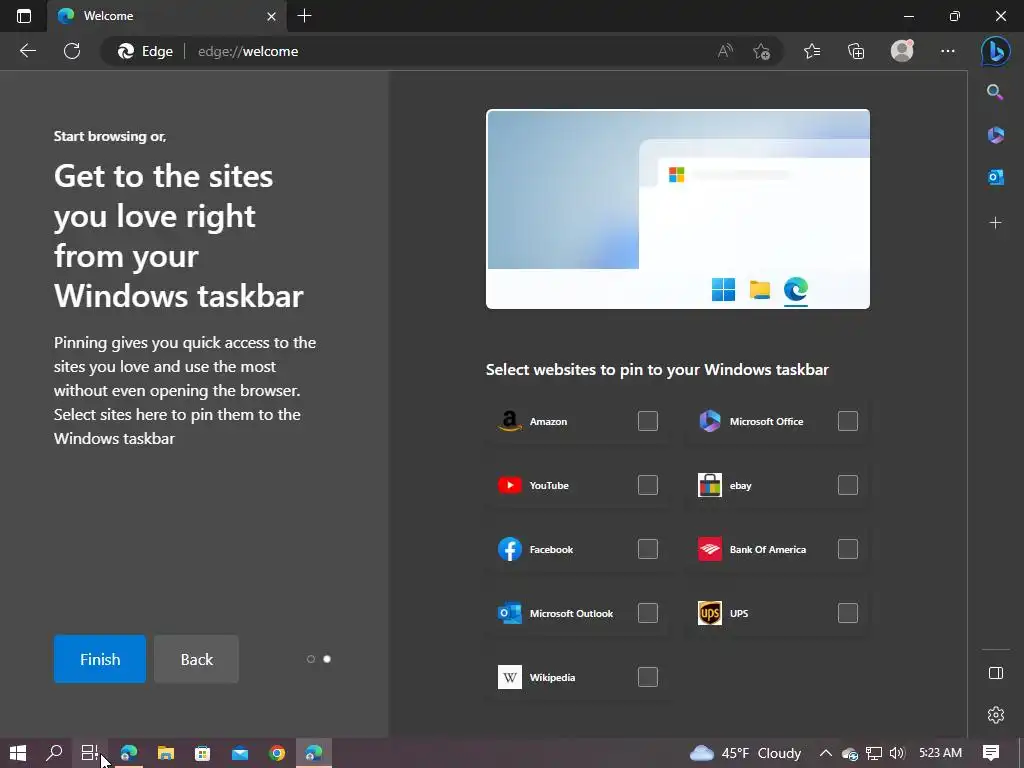Check the YouTube checkbox
This screenshot has width=1024, height=768.
point(648,485)
